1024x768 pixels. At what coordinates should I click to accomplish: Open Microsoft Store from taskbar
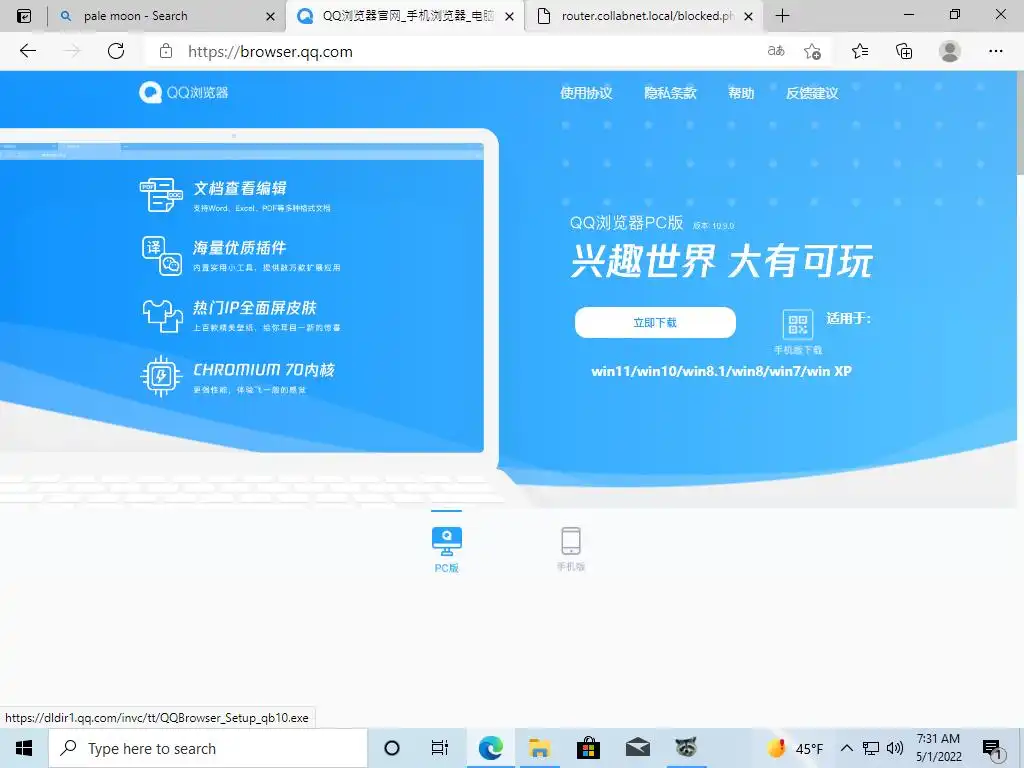point(588,748)
